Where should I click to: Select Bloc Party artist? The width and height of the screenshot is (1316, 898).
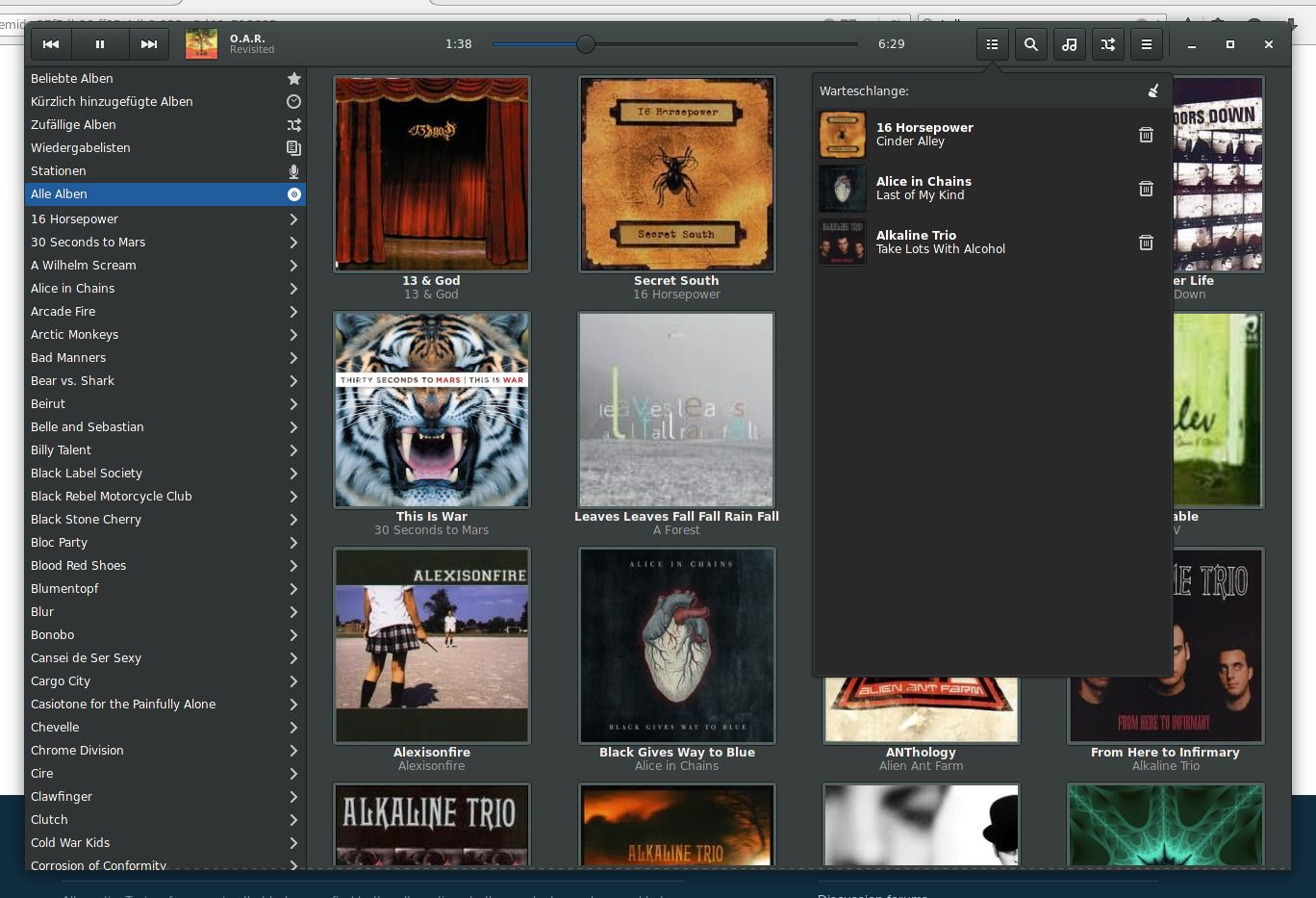tap(165, 543)
